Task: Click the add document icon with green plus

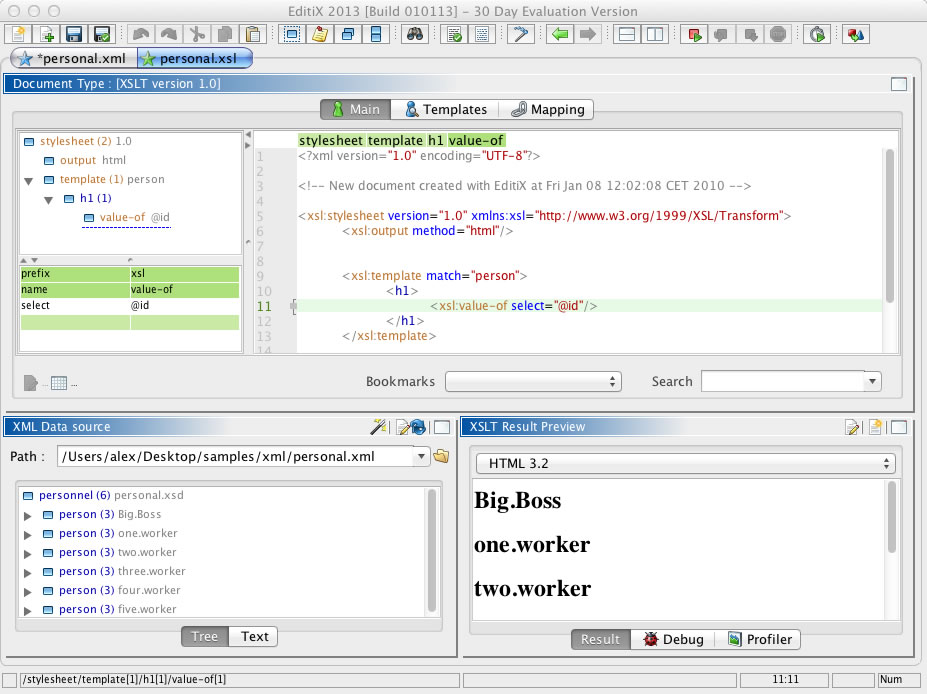Action: (x=46, y=34)
